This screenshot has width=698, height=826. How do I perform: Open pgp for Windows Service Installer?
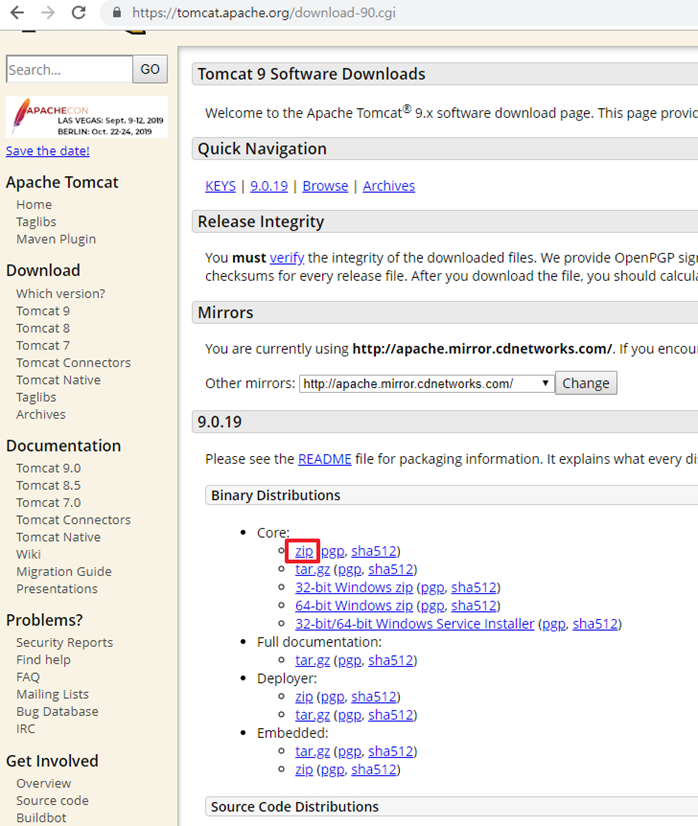pyautogui.click(x=554, y=624)
